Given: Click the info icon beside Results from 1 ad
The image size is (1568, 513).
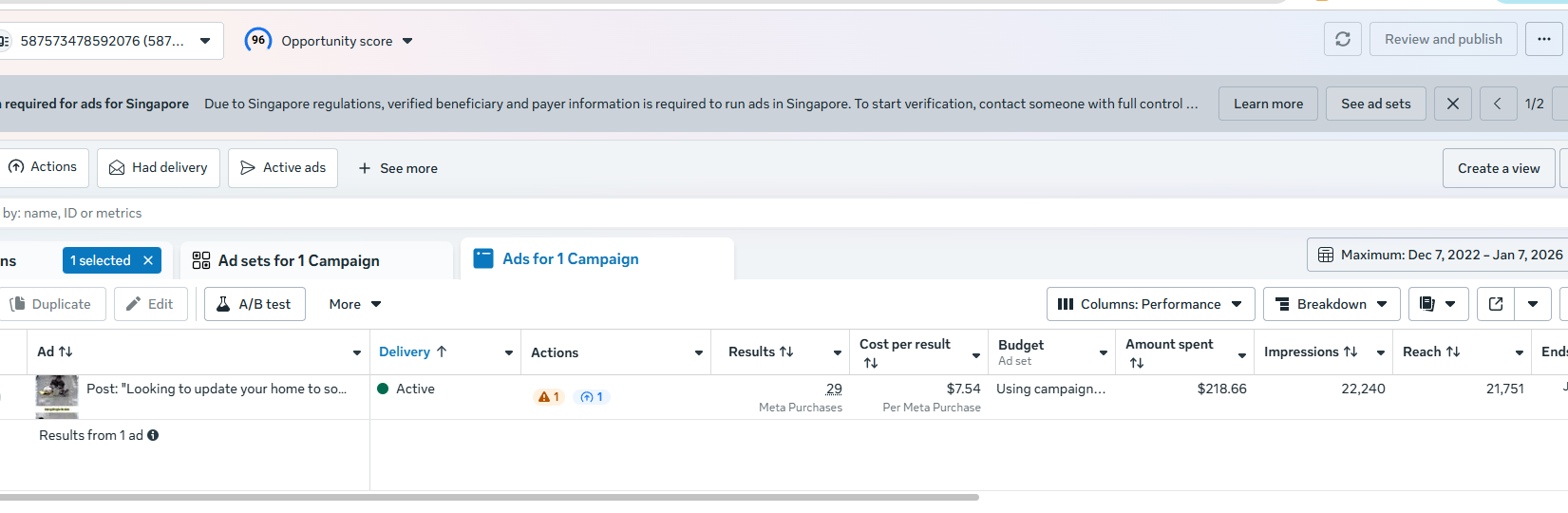Looking at the screenshot, I should tap(153, 435).
